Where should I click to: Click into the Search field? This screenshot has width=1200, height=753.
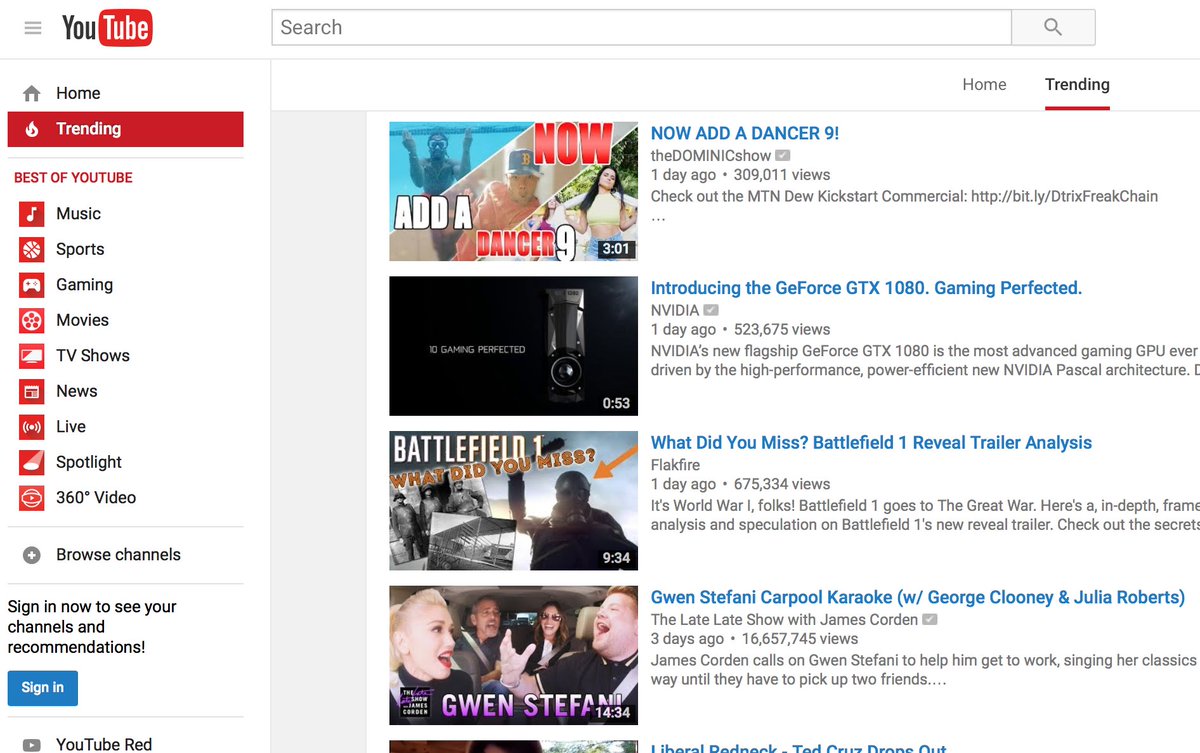click(x=641, y=27)
